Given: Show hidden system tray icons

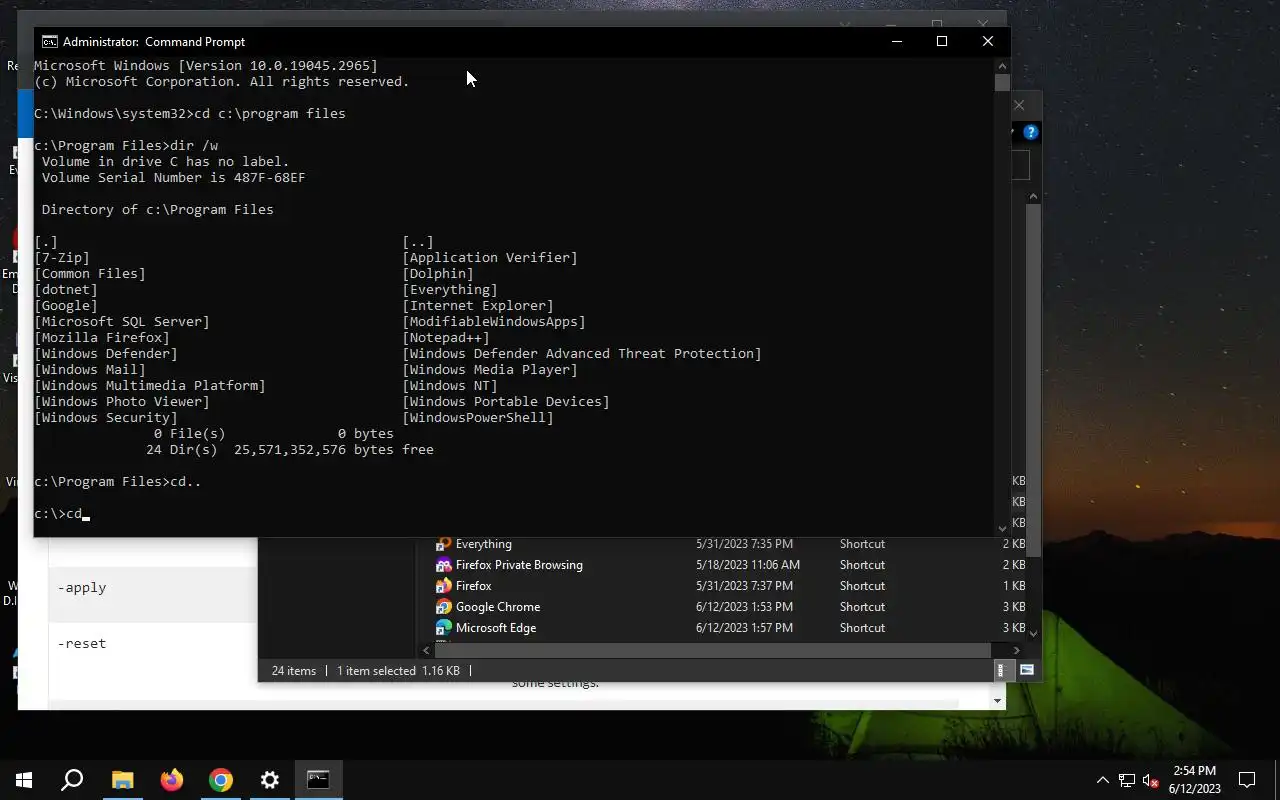Looking at the screenshot, I should [x=1102, y=780].
